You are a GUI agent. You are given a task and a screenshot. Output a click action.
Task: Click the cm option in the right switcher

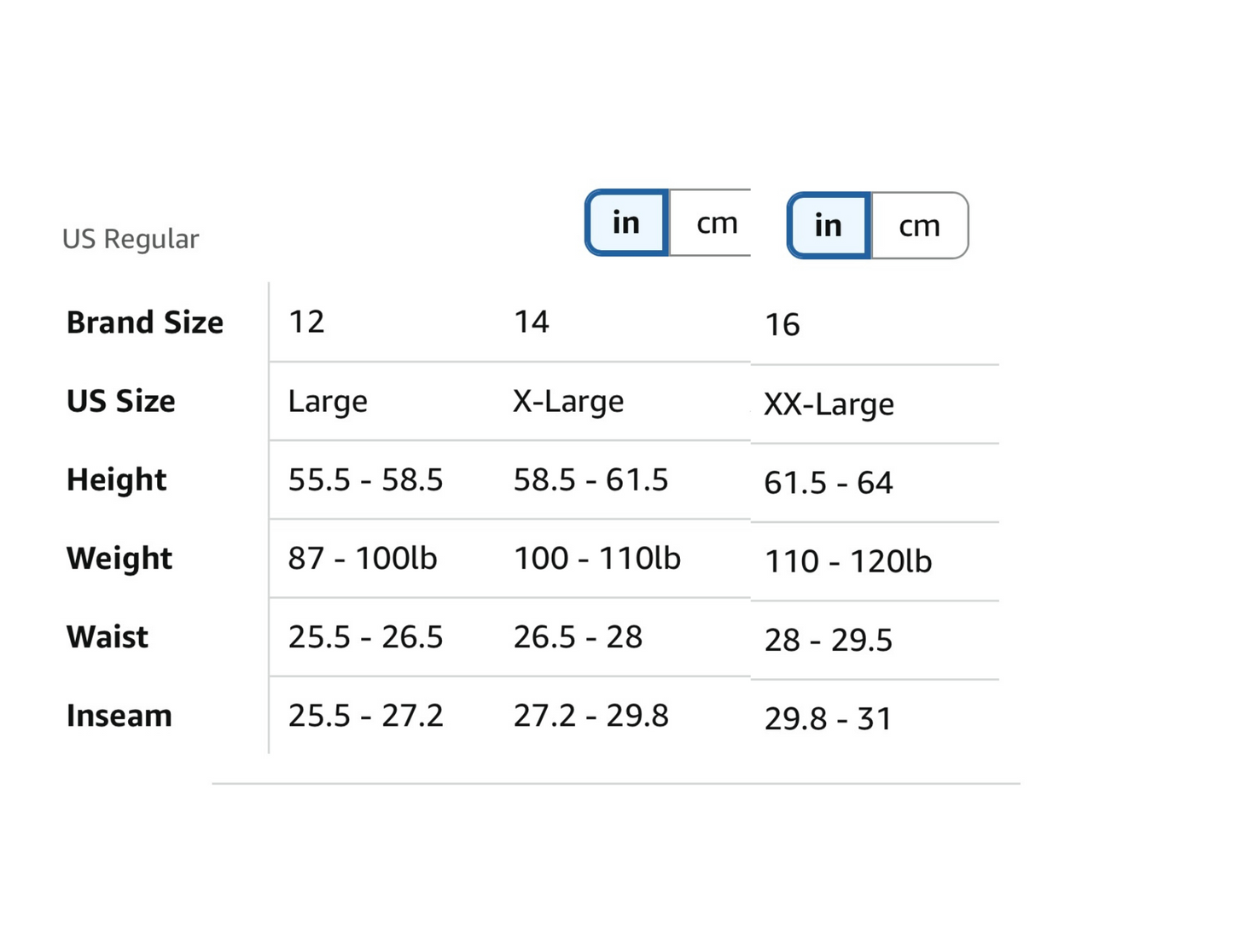919,225
